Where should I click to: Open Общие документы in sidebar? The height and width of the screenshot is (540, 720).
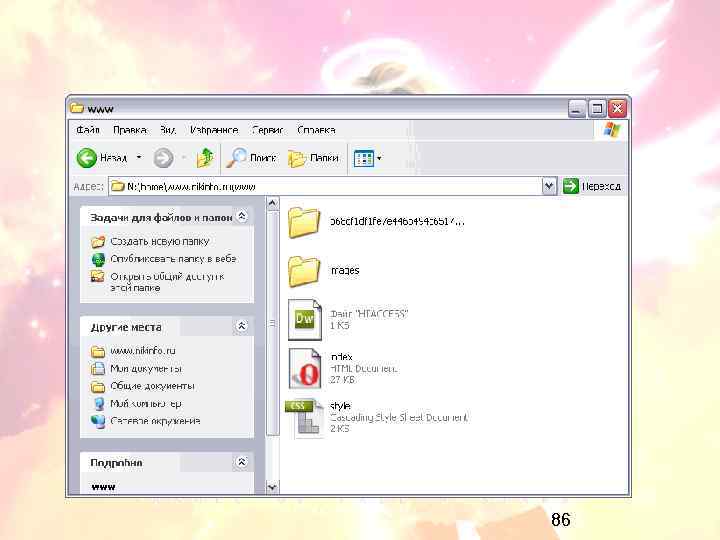(x=152, y=386)
